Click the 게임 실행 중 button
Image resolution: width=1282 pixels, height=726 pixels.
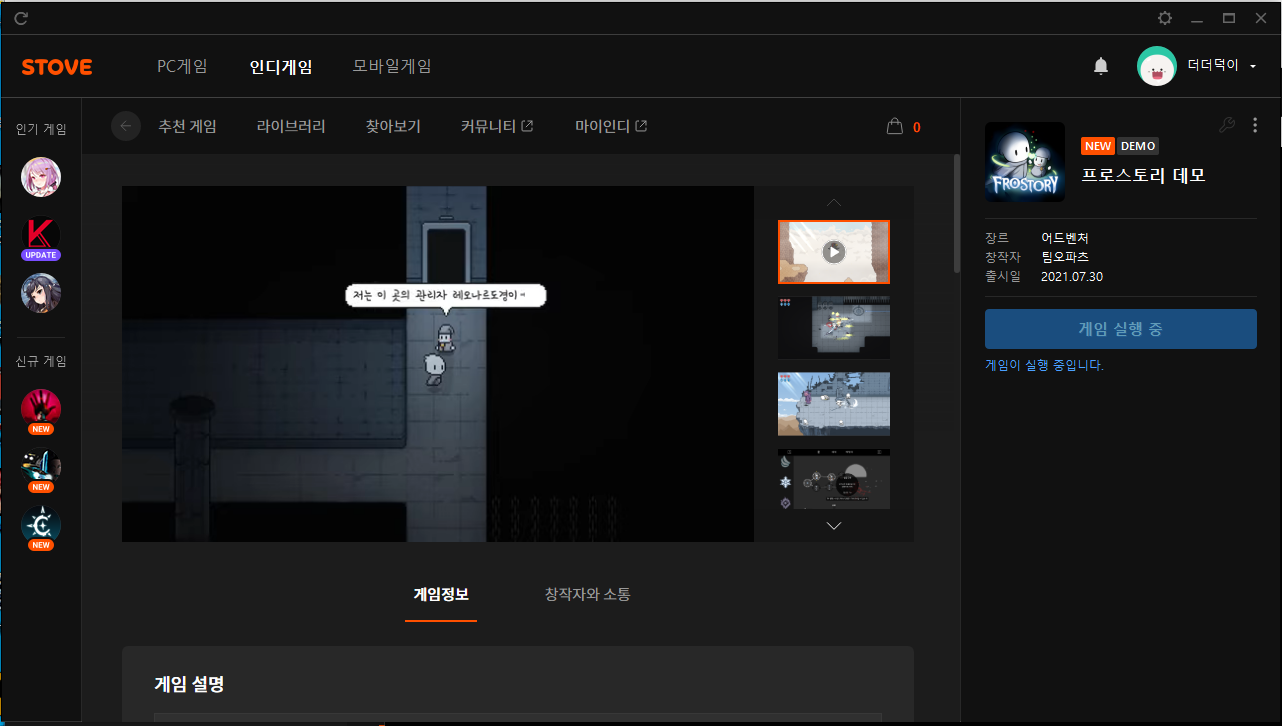(x=1121, y=329)
